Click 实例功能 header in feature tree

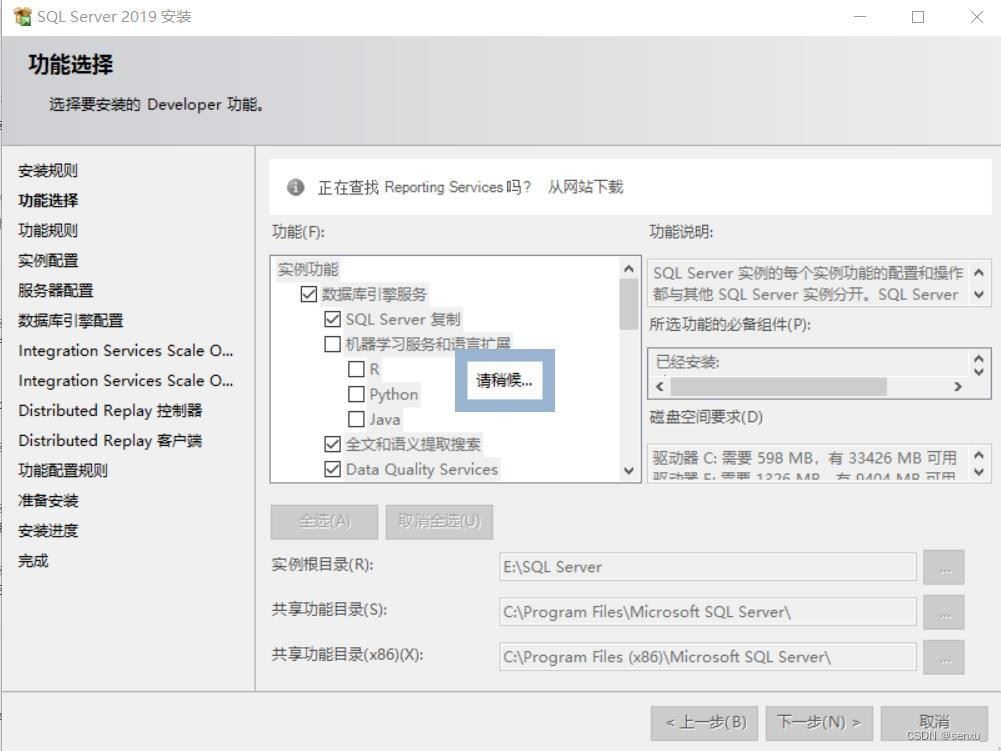tap(308, 269)
